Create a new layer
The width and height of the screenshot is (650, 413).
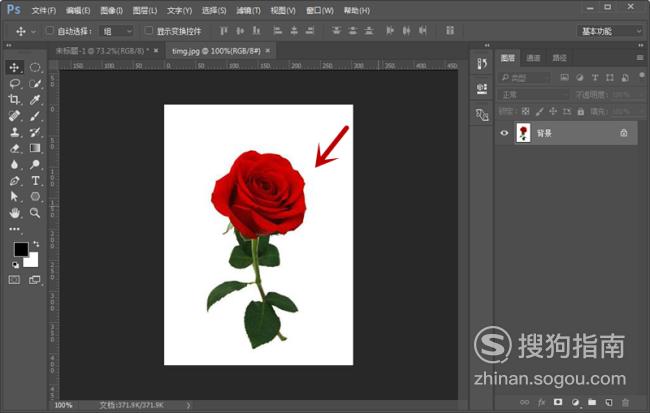[x=609, y=402]
